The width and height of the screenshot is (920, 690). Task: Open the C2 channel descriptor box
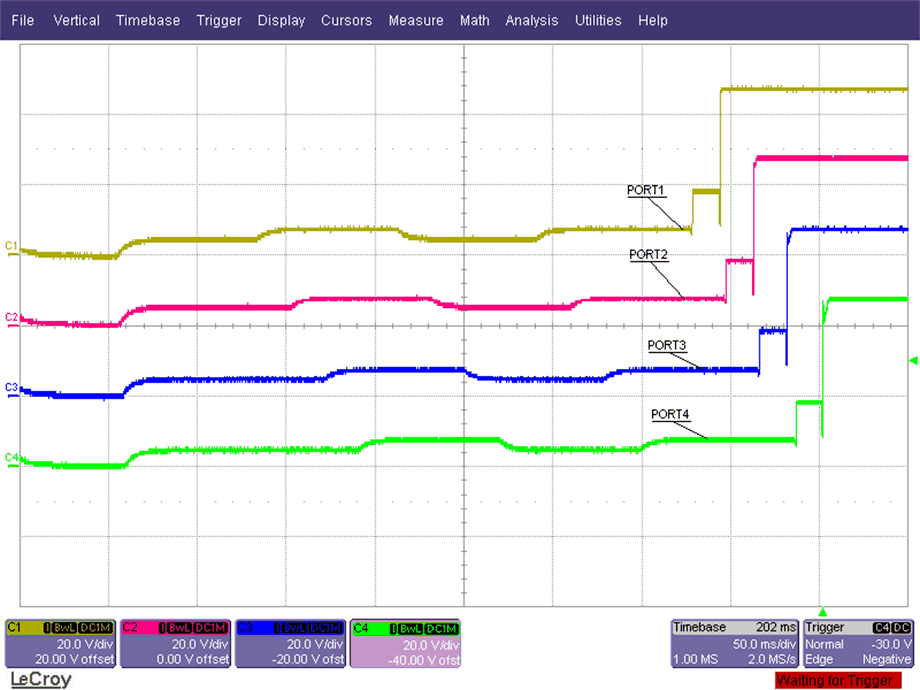tap(175, 643)
